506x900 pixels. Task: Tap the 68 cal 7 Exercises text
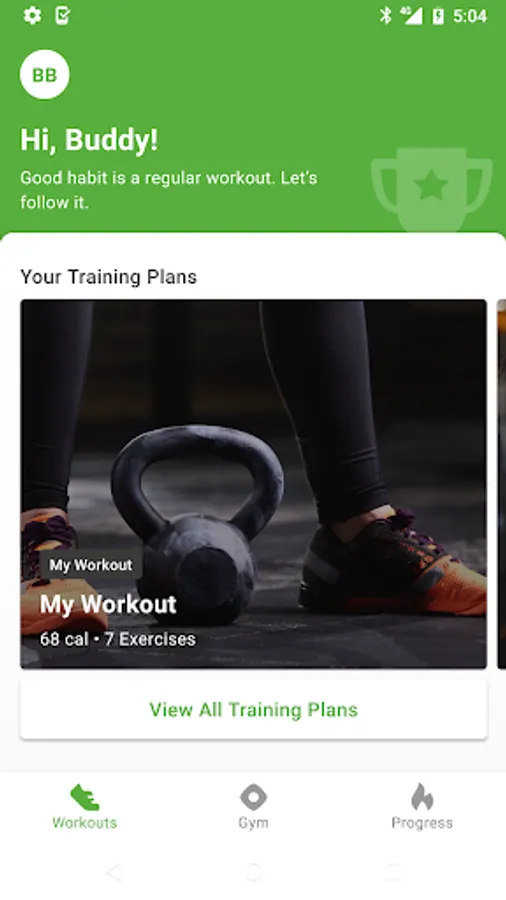[x=118, y=639]
